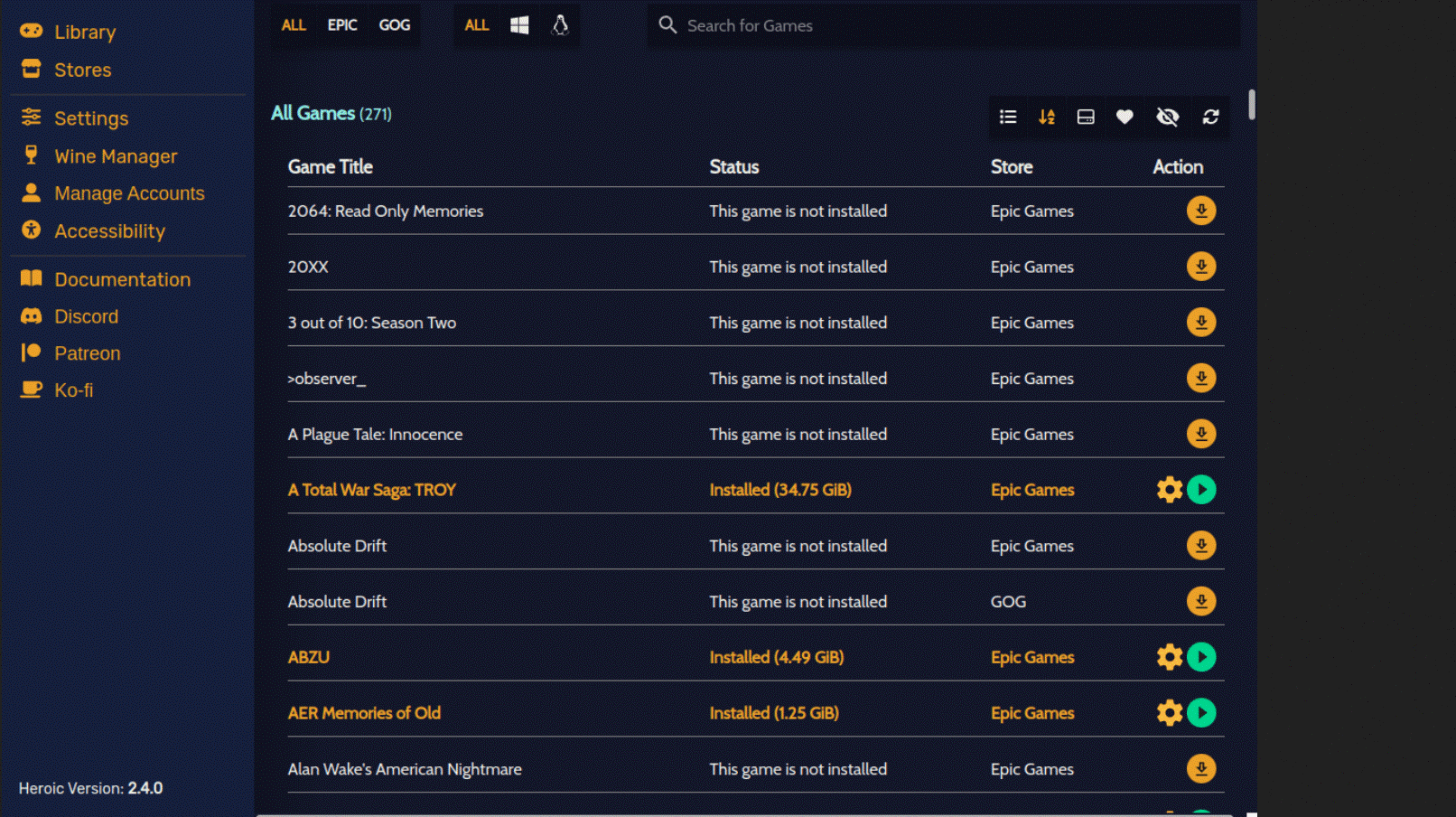
Task: Click the Documentation book icon
Action: 32,277
